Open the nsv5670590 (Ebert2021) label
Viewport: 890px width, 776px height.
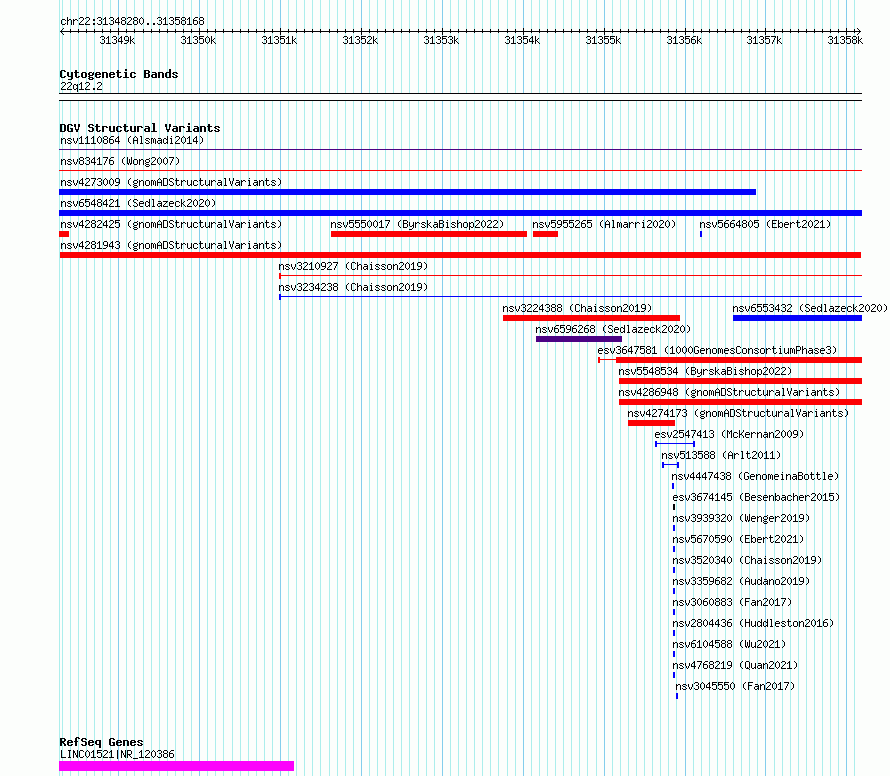pyautogui.click(x=738, y=539)
